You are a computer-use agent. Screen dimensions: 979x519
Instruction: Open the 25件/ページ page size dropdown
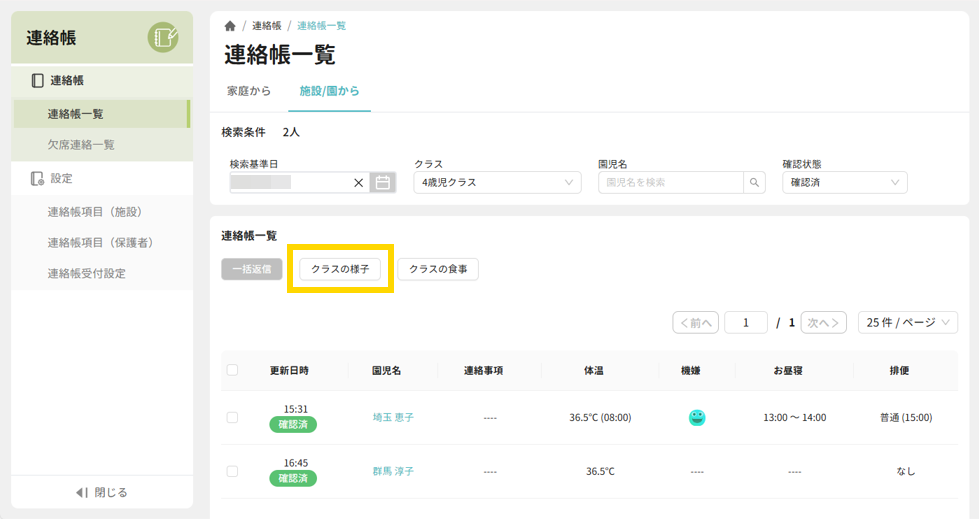(x=907, y=322)
